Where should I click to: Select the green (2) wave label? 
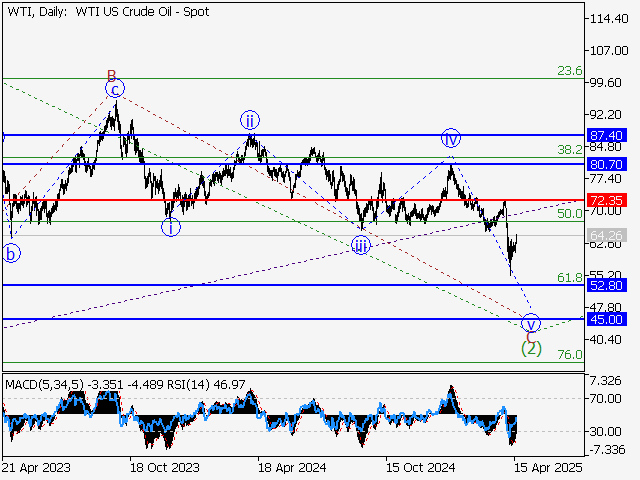pos(532,349)
